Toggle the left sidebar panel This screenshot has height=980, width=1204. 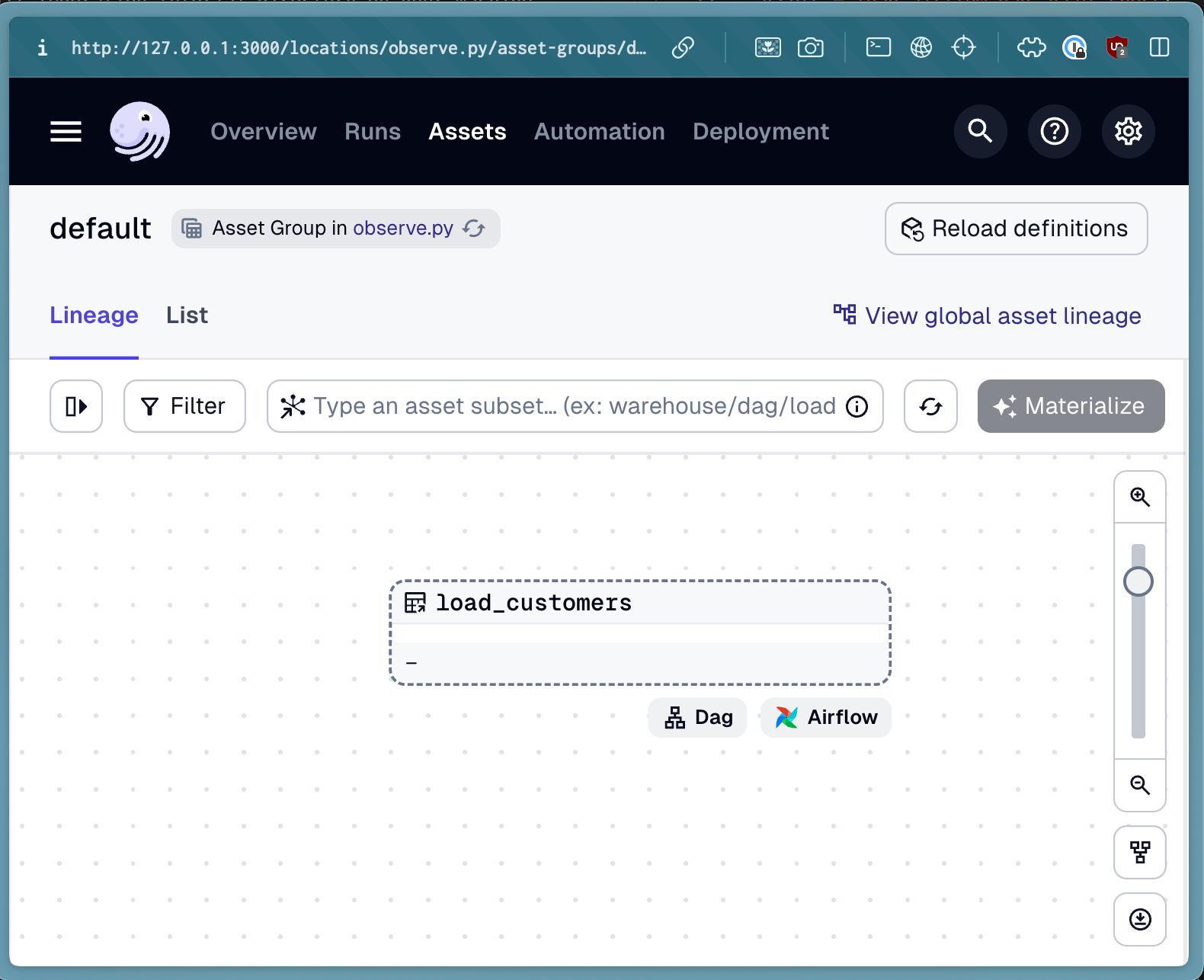[76, 406]
